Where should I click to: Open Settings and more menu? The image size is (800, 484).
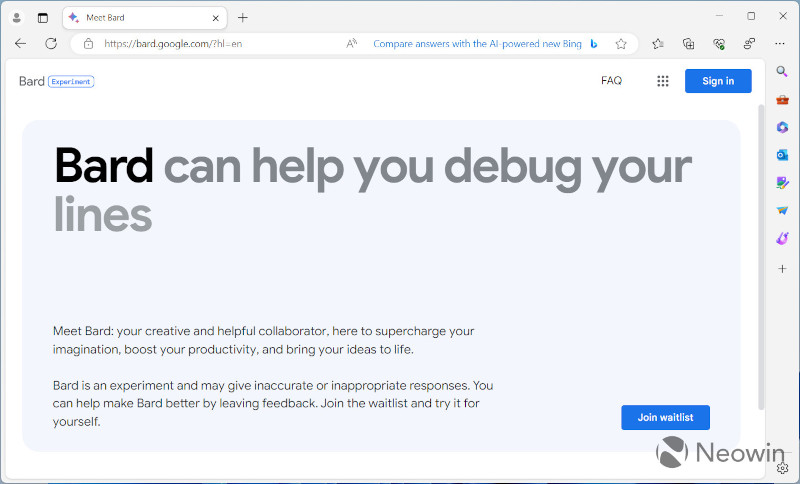pyautogui.click(x=780, y=44)
